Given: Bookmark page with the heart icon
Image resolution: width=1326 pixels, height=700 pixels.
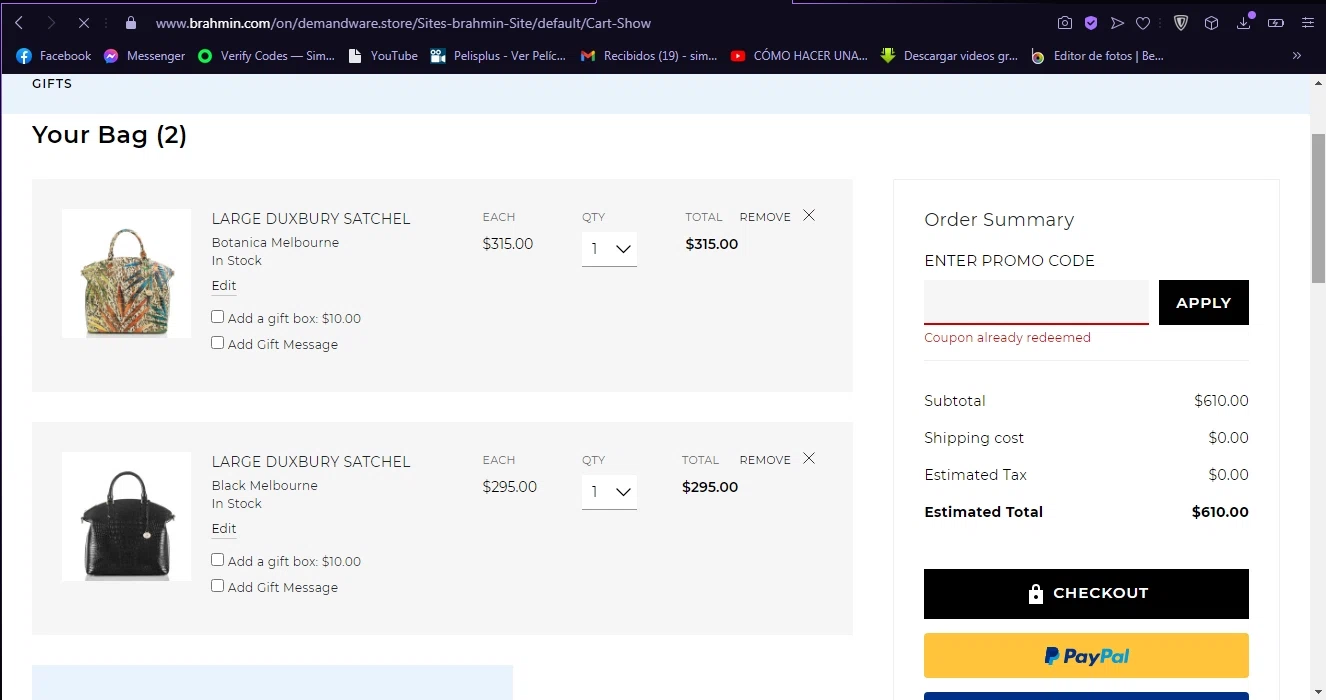Looking at the screenshot, I should pos(1143,22).
